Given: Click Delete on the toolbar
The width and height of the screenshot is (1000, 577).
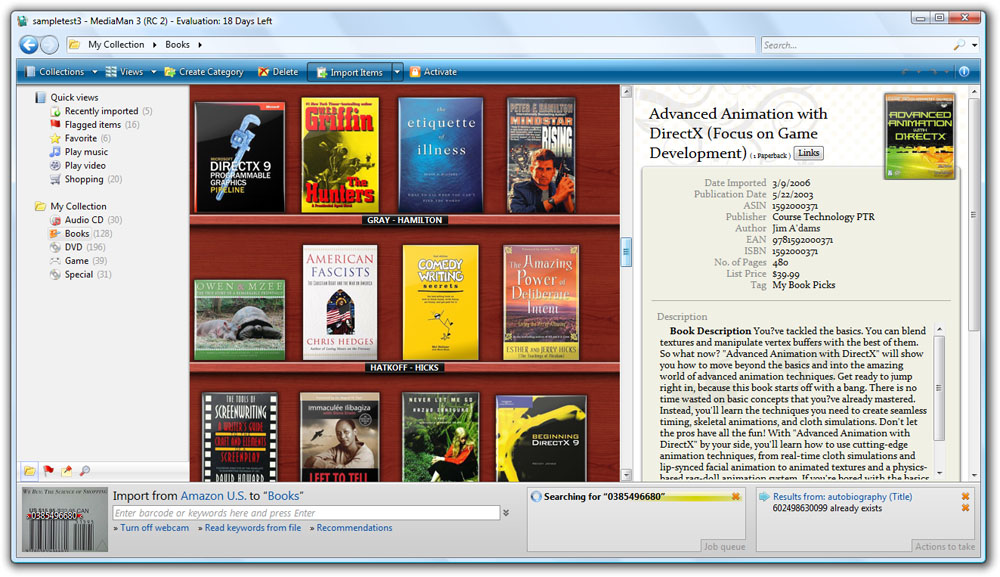Looking at the screenshot, I should [278, 72].
